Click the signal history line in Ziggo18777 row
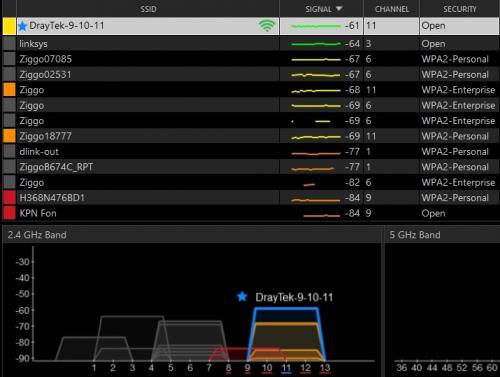Viewport: 500px width, 377px height. tap(316, 137)
